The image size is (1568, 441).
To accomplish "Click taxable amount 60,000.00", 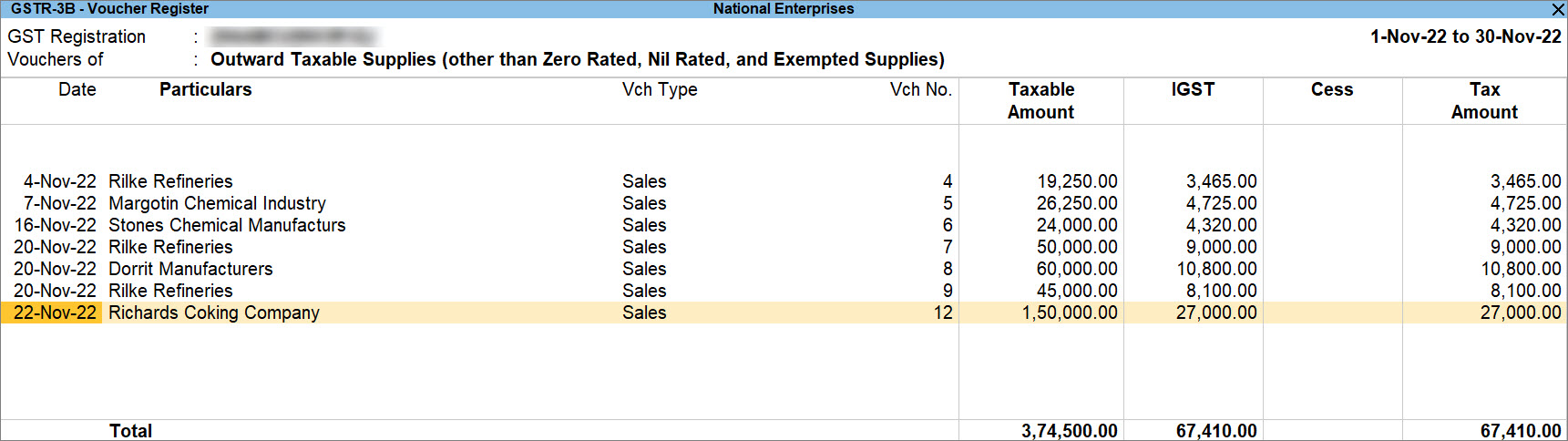I will point(1077,269).
